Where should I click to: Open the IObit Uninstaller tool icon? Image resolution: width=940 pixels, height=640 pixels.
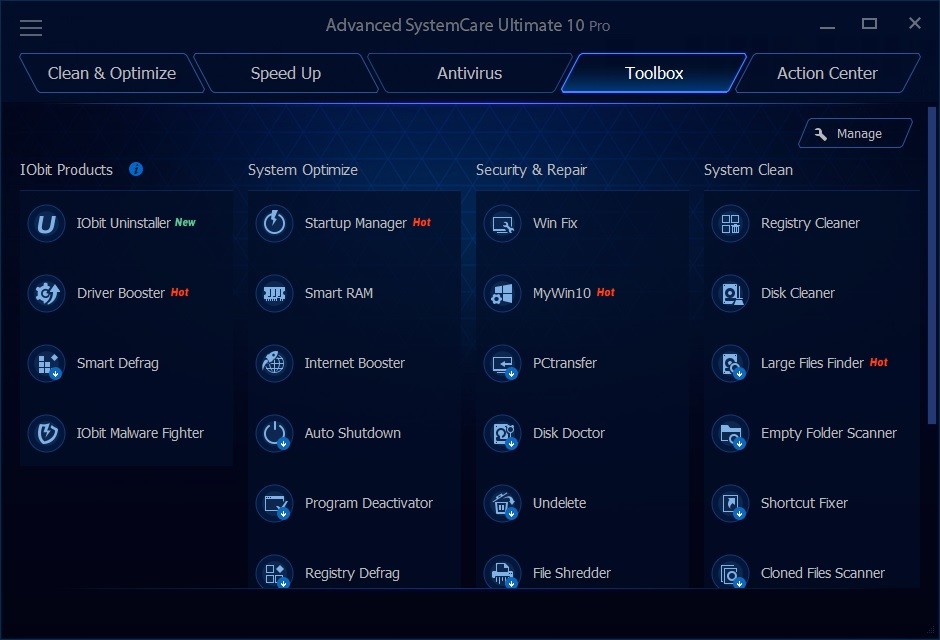click(46, 224)
